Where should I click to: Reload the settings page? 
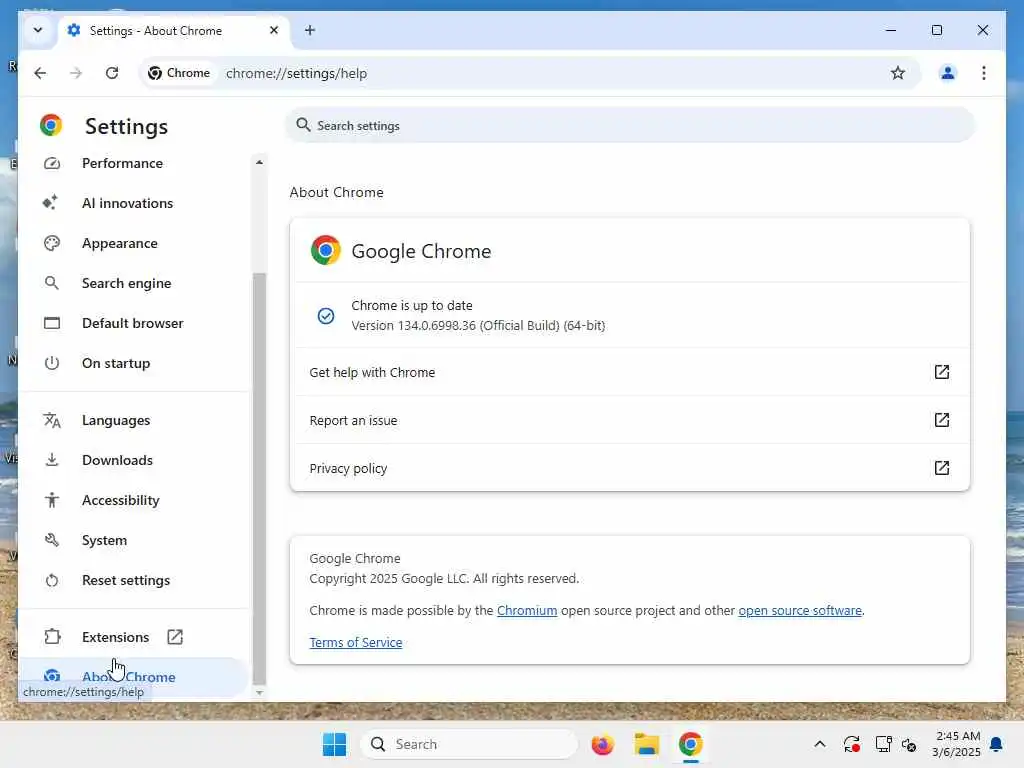(112, 73)
